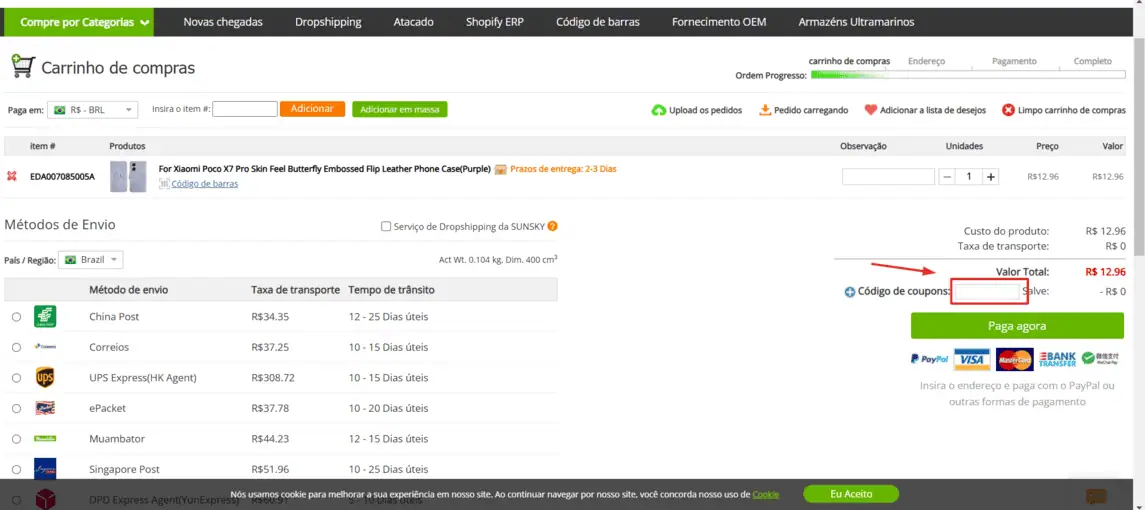Select Muambator shipping radio button

(16, 439)
